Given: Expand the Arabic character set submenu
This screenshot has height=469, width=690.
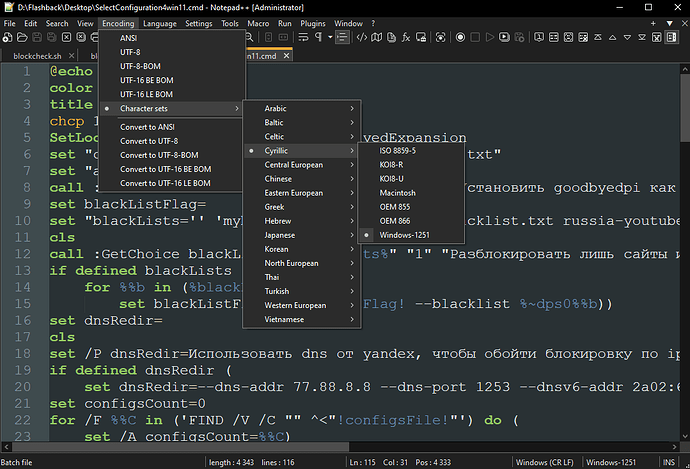Looking at the screenshot, I should pyautogui.click(x=302, y=108).
